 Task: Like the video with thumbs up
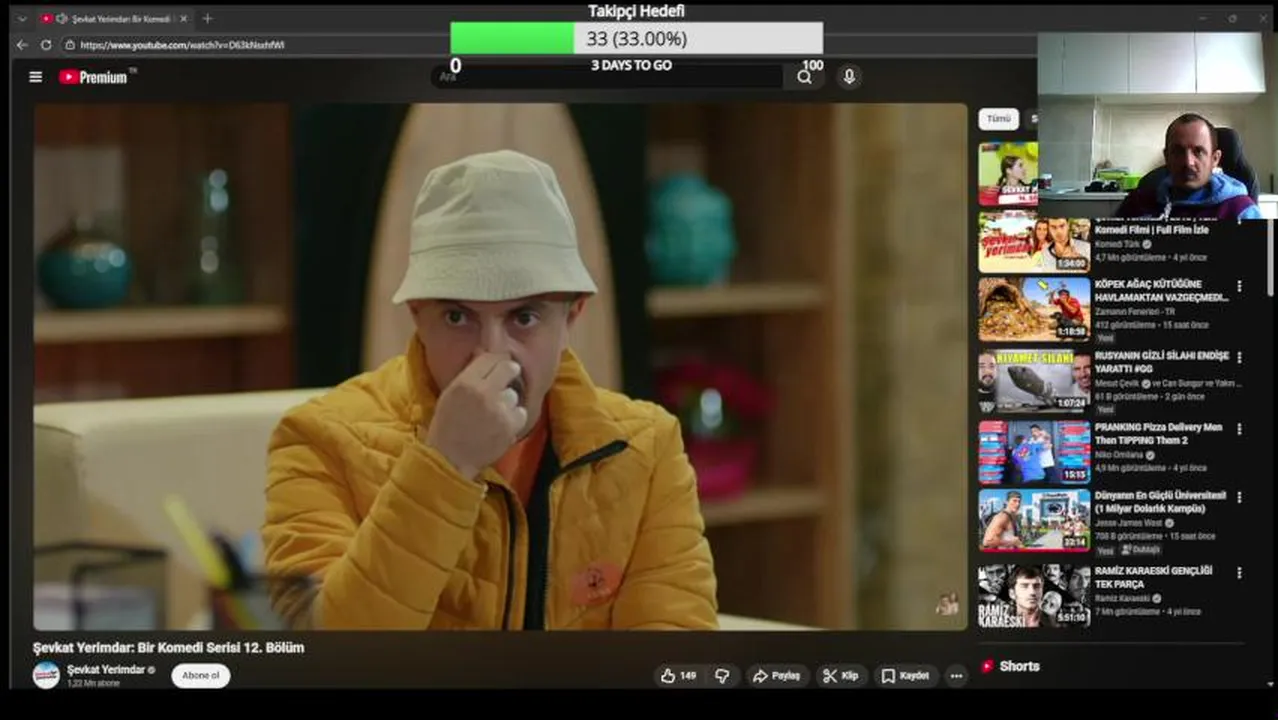pos(668,676)
